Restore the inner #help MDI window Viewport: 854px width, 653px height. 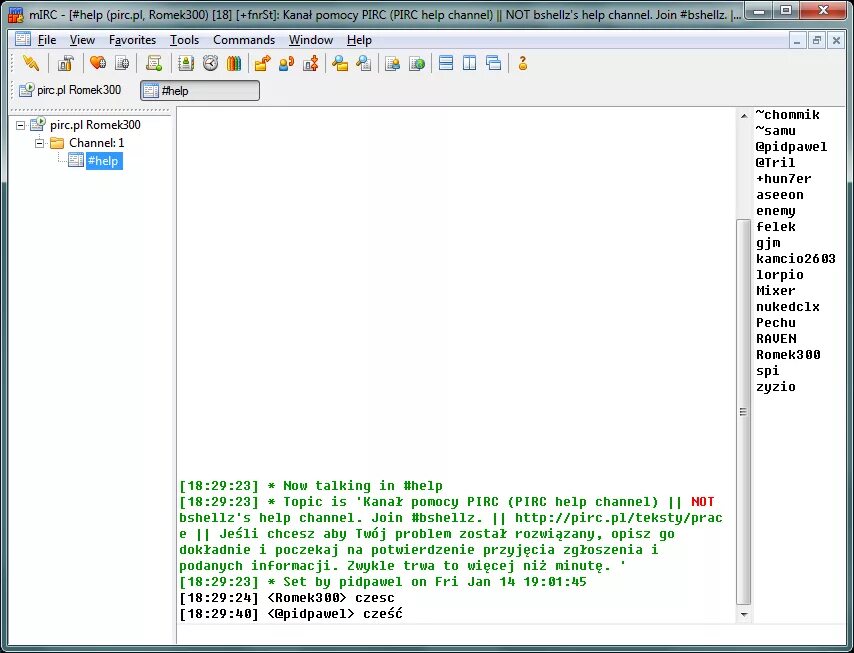[816, 40]
